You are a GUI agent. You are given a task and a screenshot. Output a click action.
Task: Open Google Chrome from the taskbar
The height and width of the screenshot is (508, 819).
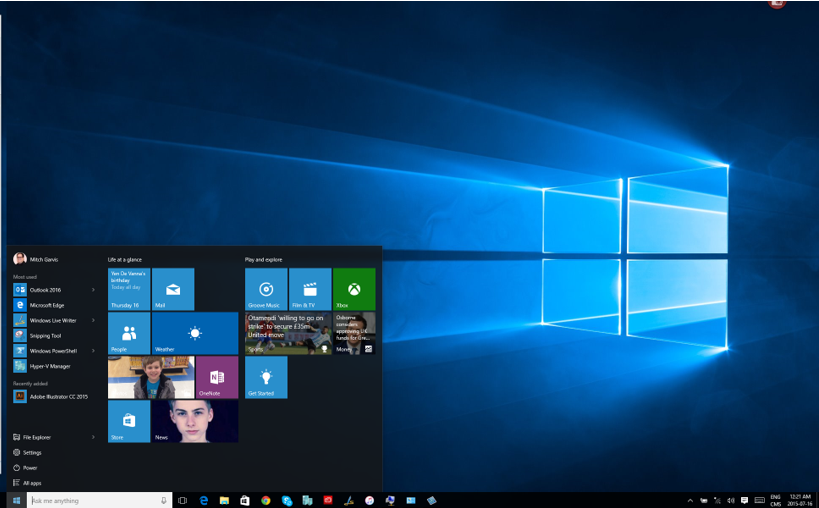click(265, 500)
